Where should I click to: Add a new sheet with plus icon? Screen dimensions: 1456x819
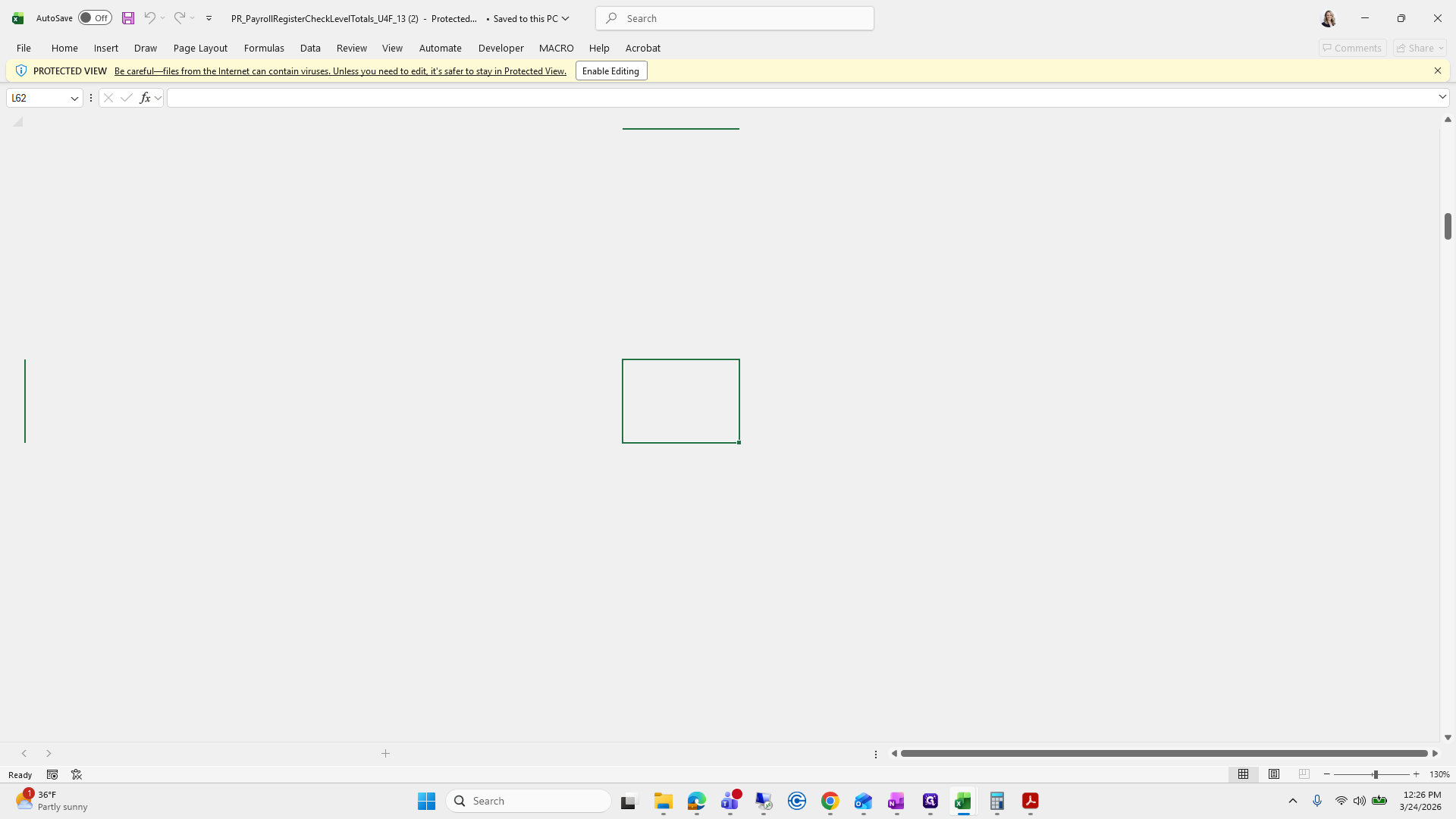(x=385, y=753)
